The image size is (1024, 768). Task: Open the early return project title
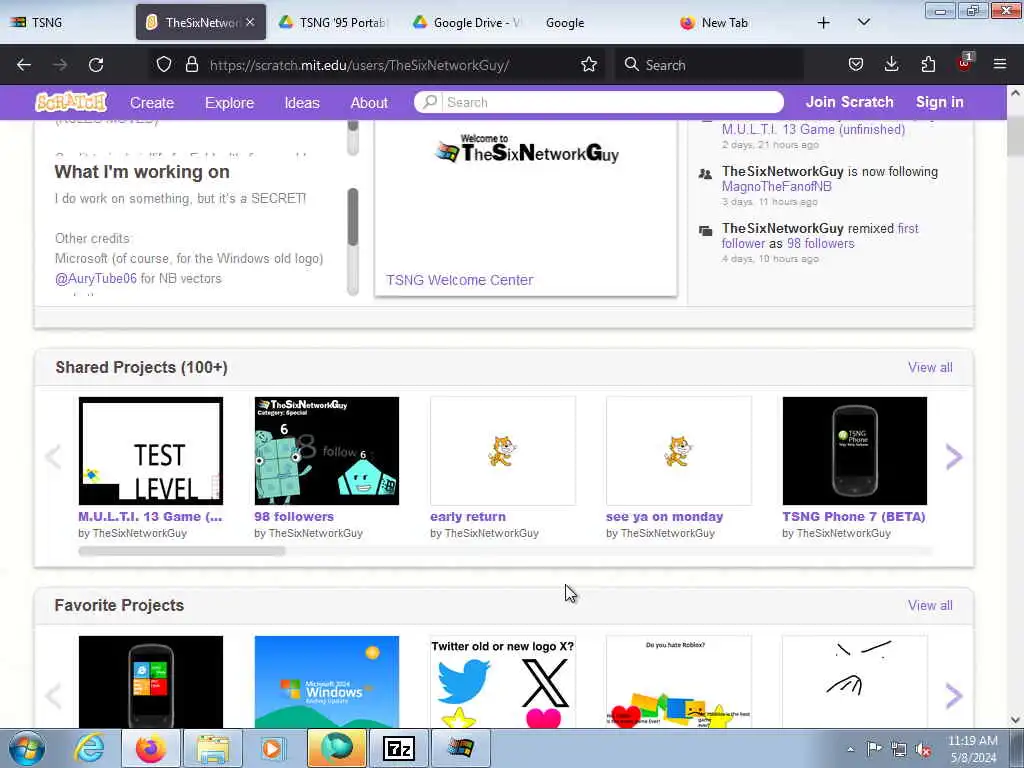click(x=468, y=517)
